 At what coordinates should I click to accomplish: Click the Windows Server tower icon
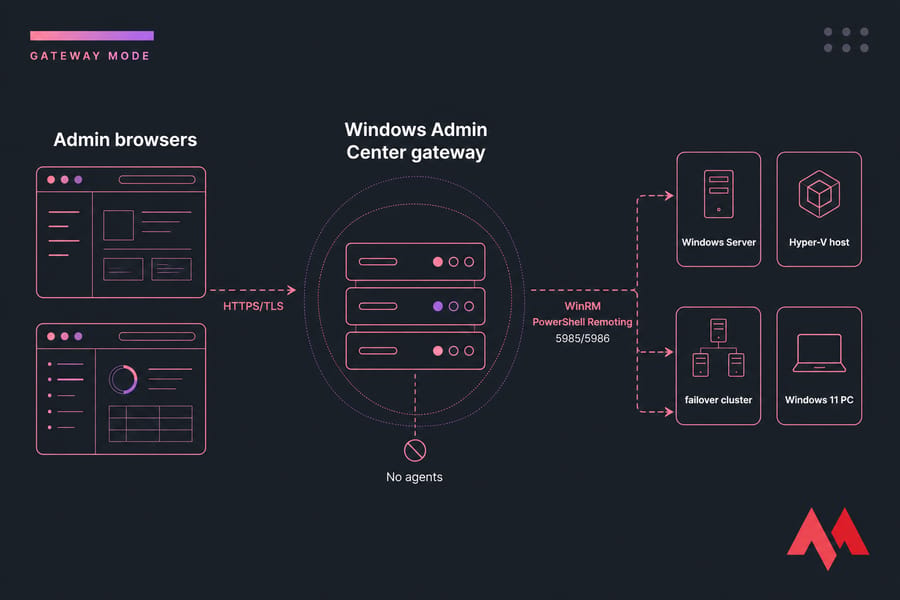tap(719, 193)
